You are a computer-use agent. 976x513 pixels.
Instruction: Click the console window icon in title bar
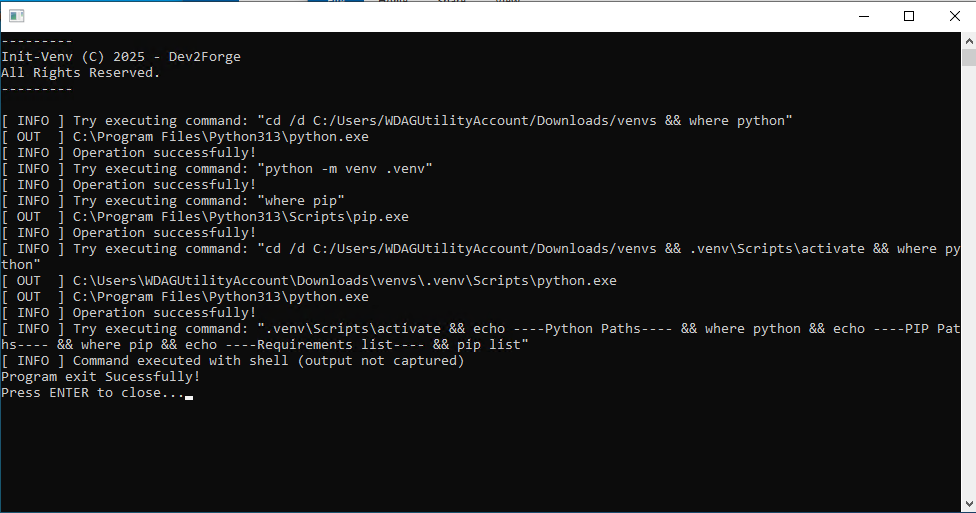coord(16,16)
